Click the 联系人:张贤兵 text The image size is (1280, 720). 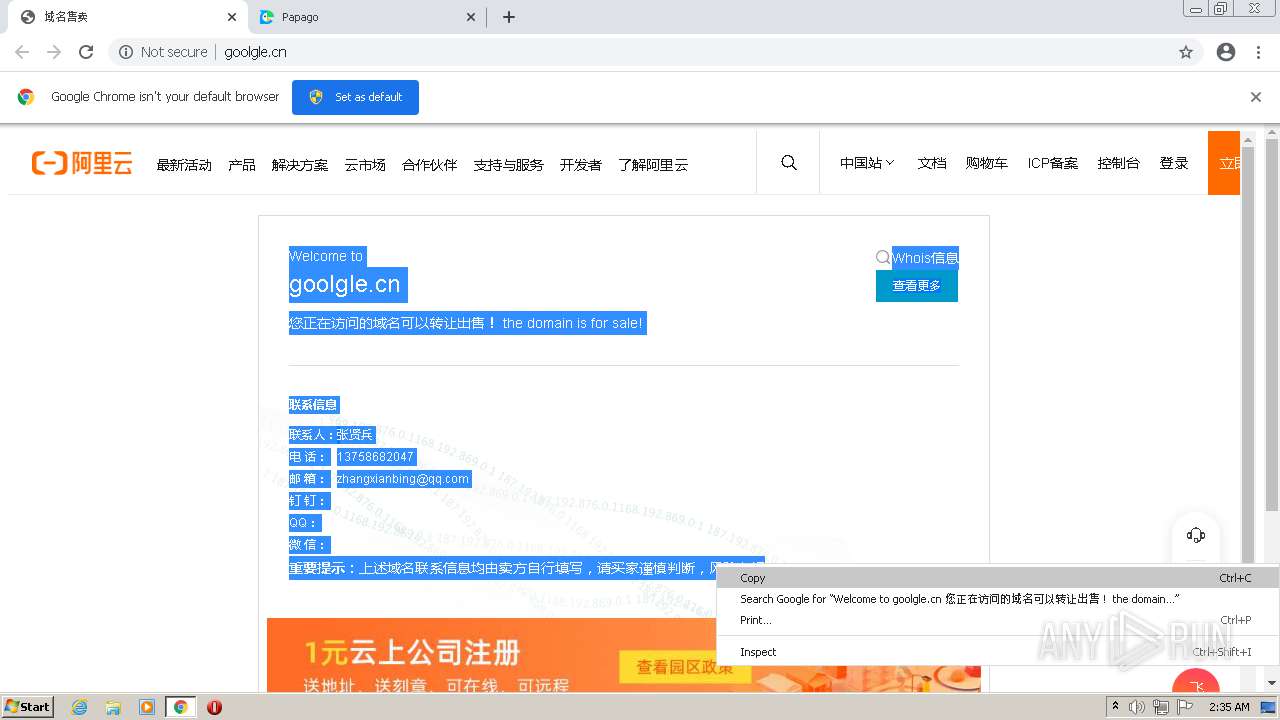[x=331, y=435]
